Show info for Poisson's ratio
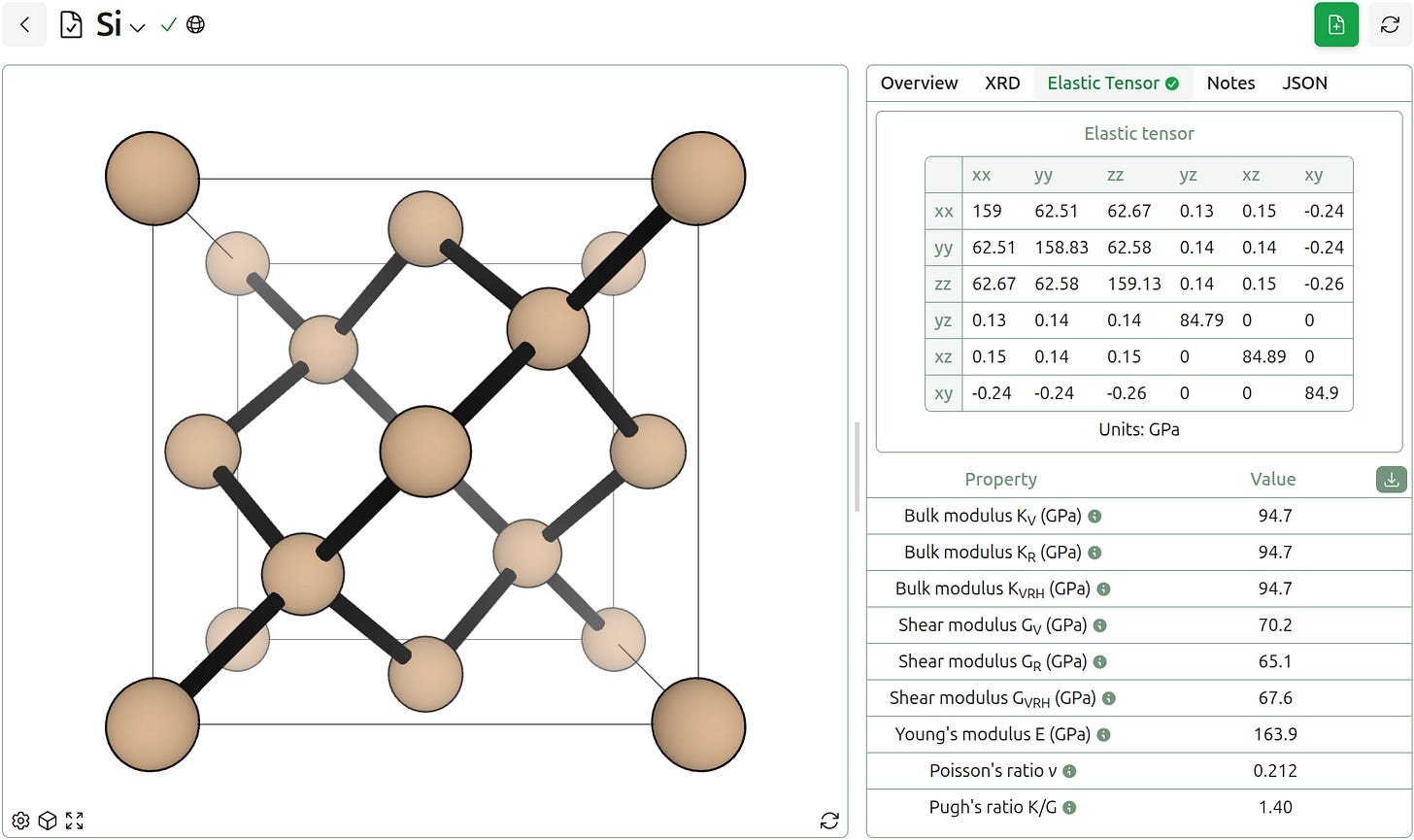Image resolution: width=1414 pixels, height=840 pixels. (1069, 771)
